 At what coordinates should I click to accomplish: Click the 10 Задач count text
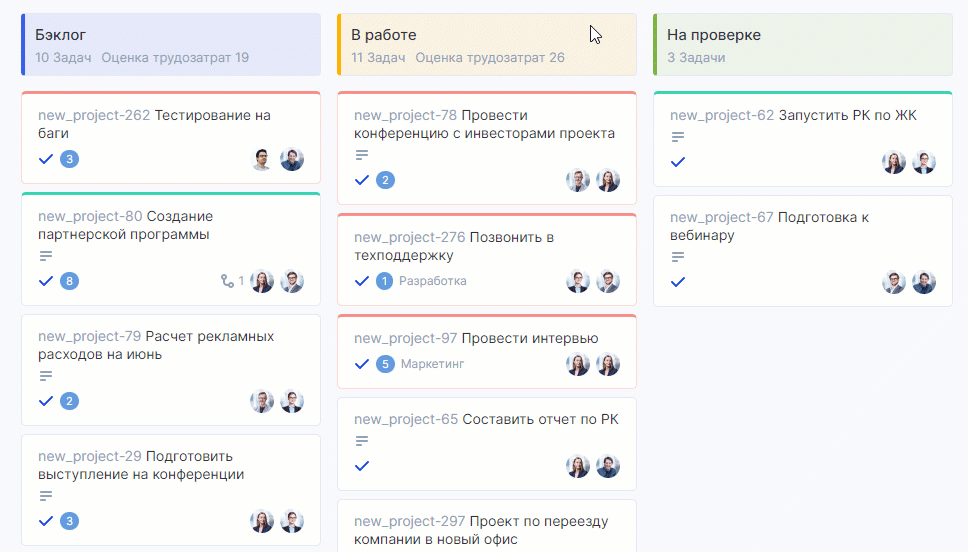63,58
